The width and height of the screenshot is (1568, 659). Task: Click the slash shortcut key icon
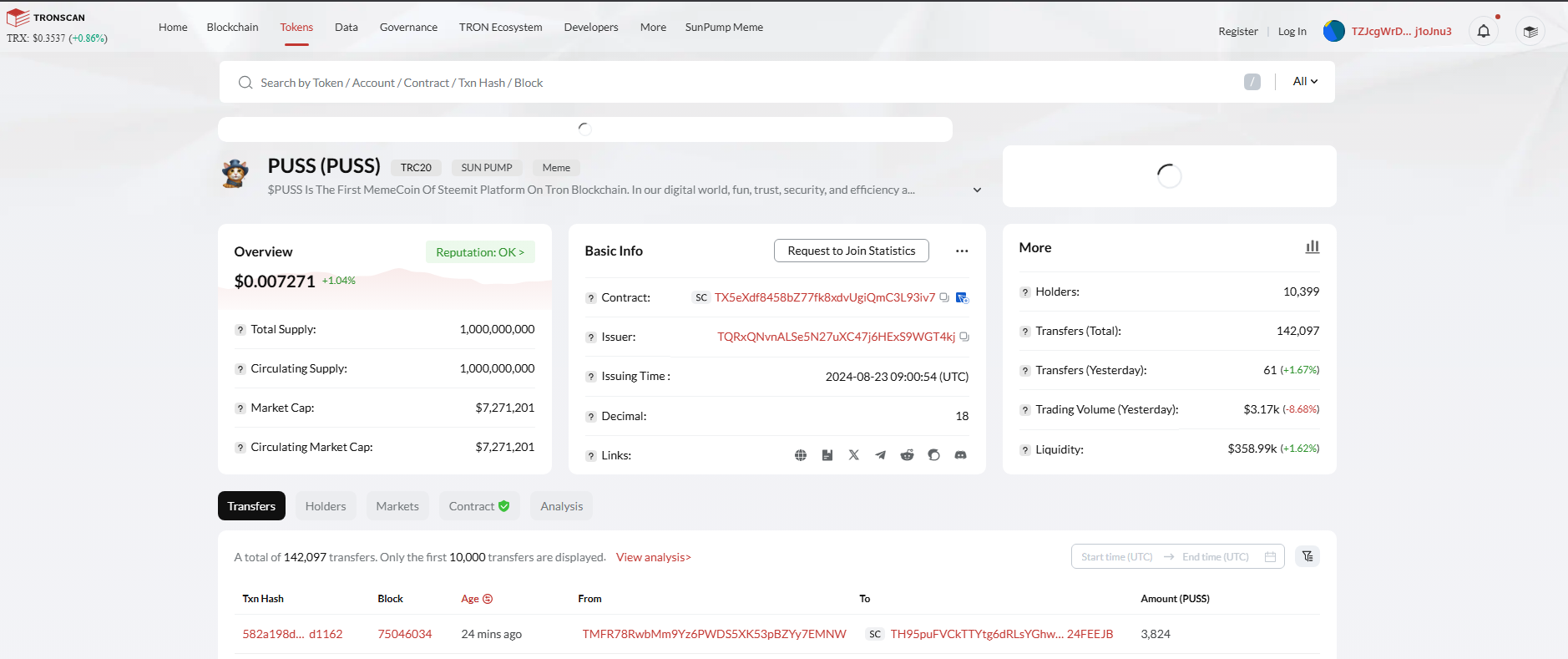tap(1252, 82)
